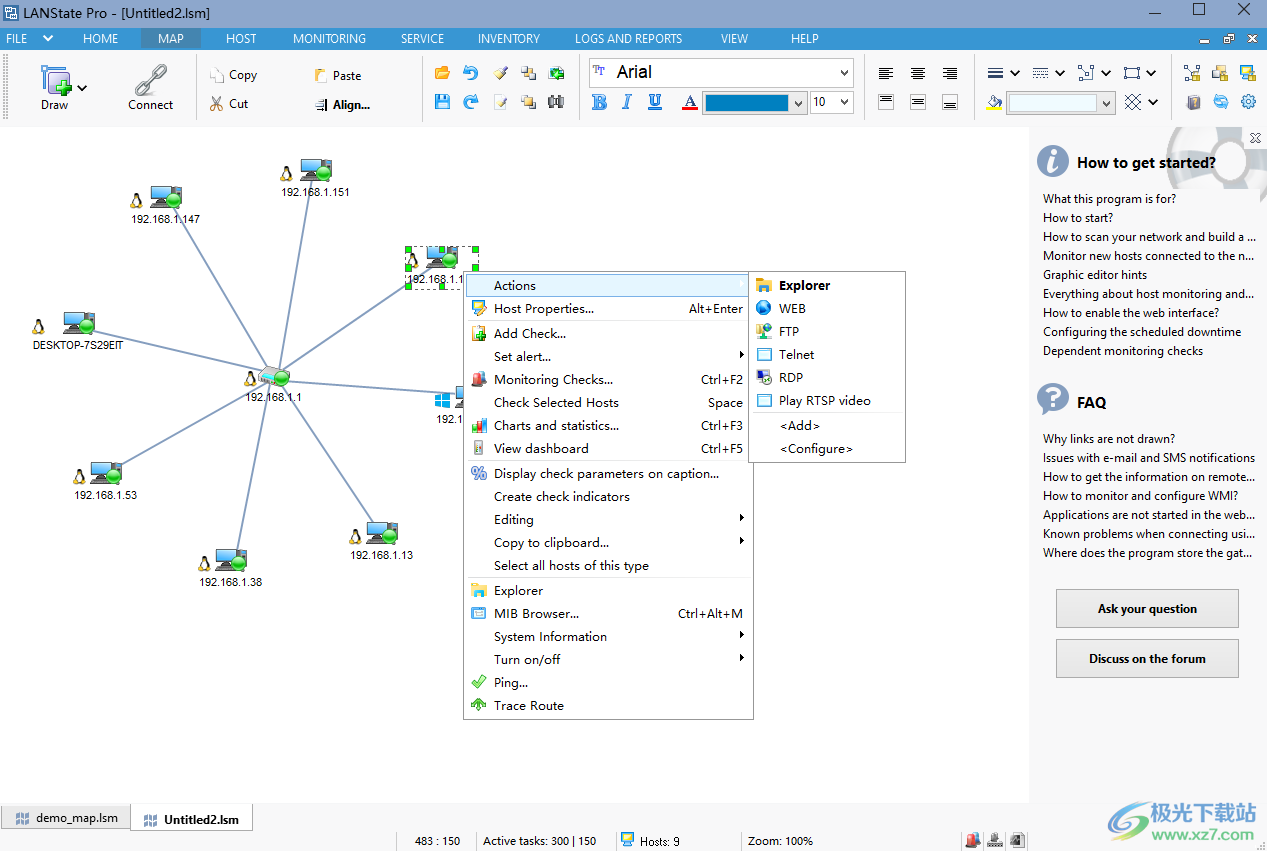Choose Host Properties in context menu

(543, 309)
